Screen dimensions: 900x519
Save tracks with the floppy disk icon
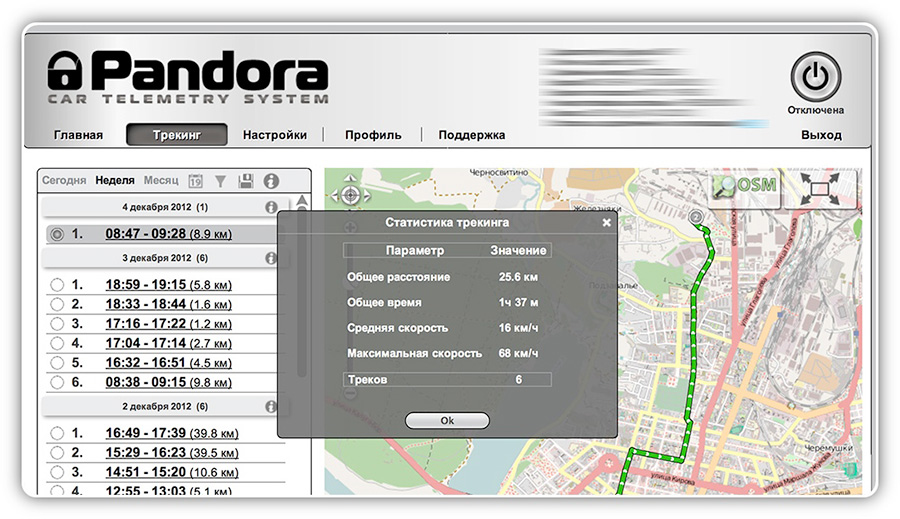click(246, 181)
